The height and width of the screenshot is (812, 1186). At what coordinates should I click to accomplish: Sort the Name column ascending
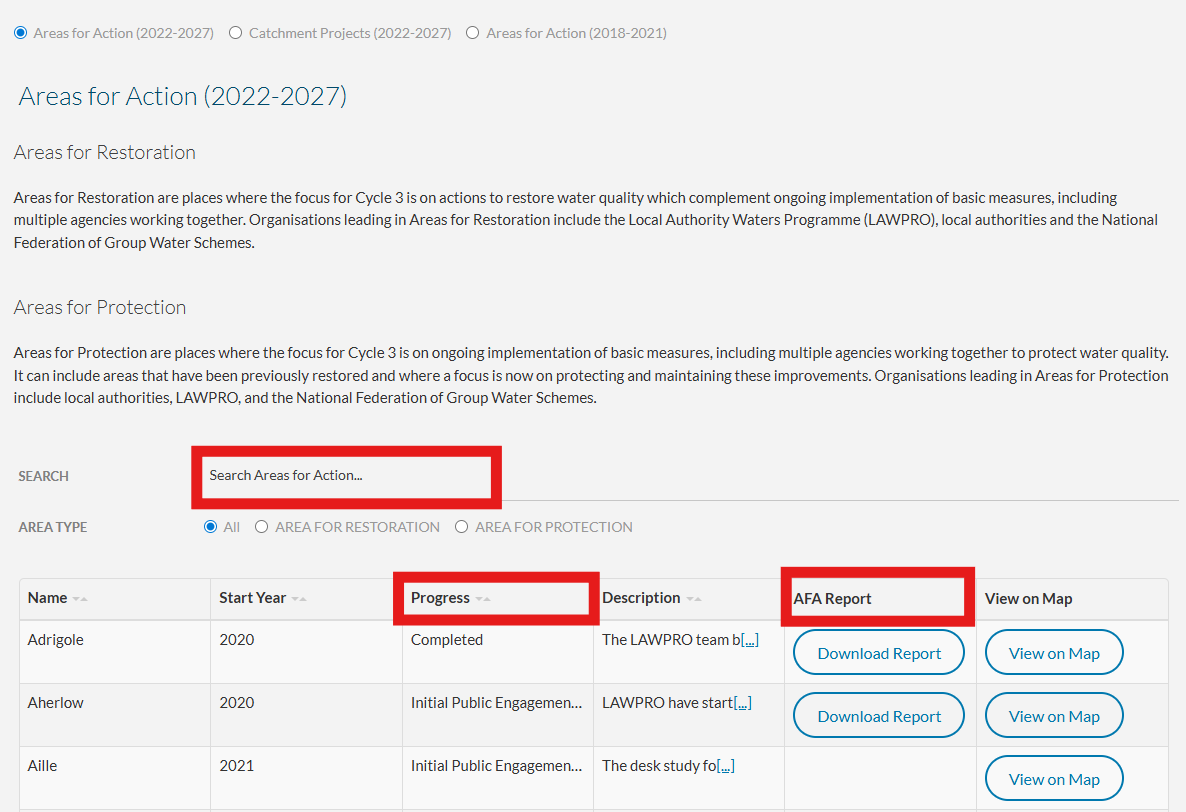85,597
